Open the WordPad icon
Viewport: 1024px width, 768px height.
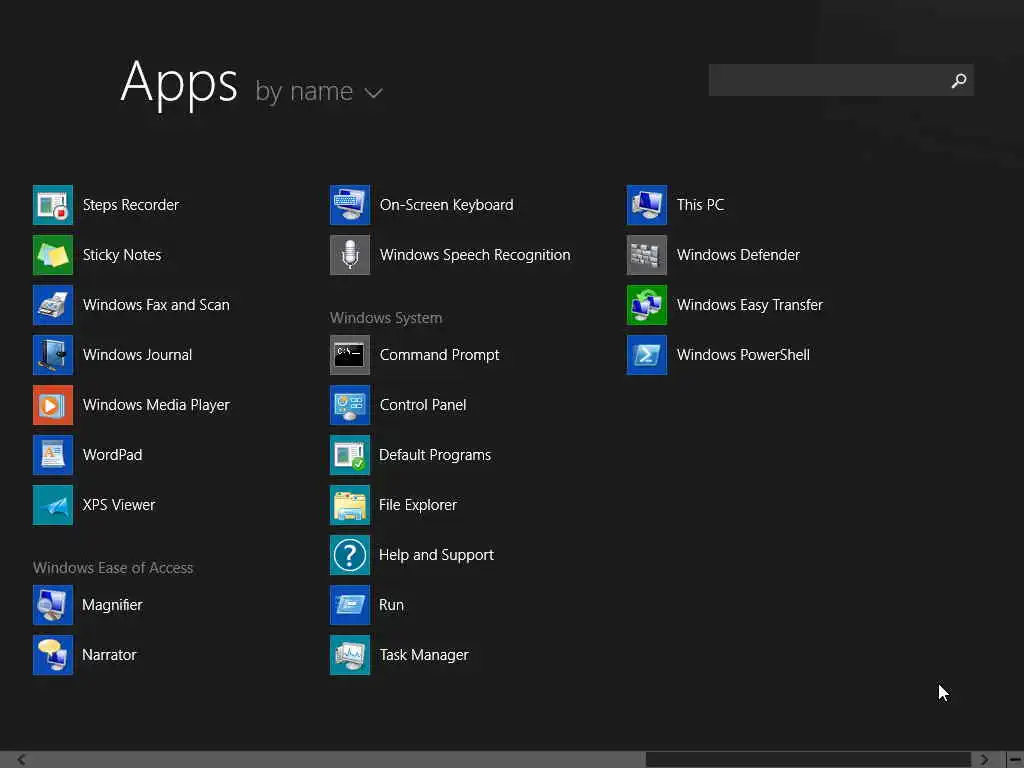[53, 455]
